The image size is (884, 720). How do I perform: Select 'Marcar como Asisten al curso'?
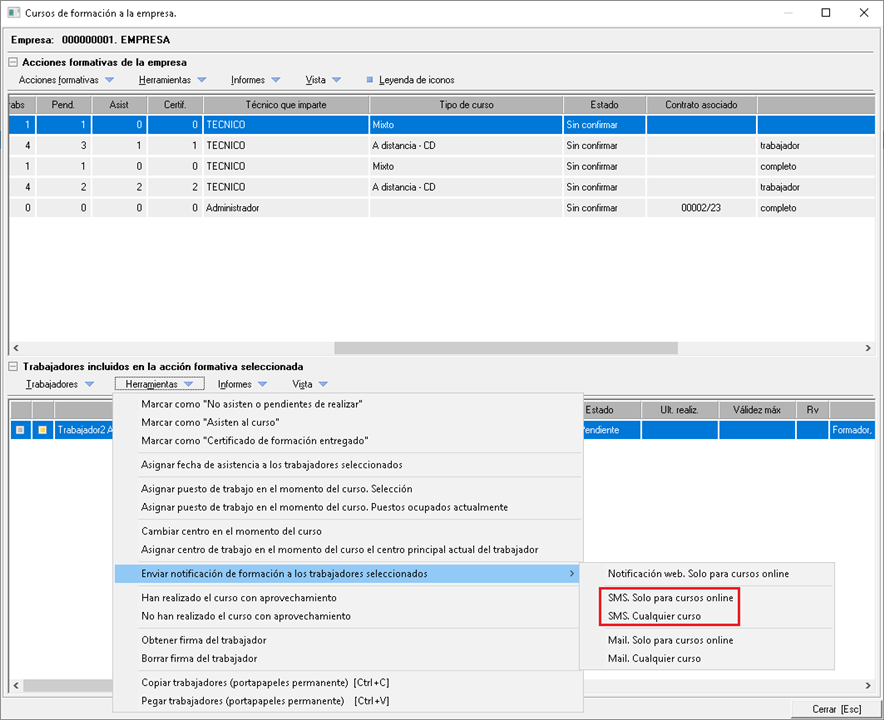click(x=210, y=422)
